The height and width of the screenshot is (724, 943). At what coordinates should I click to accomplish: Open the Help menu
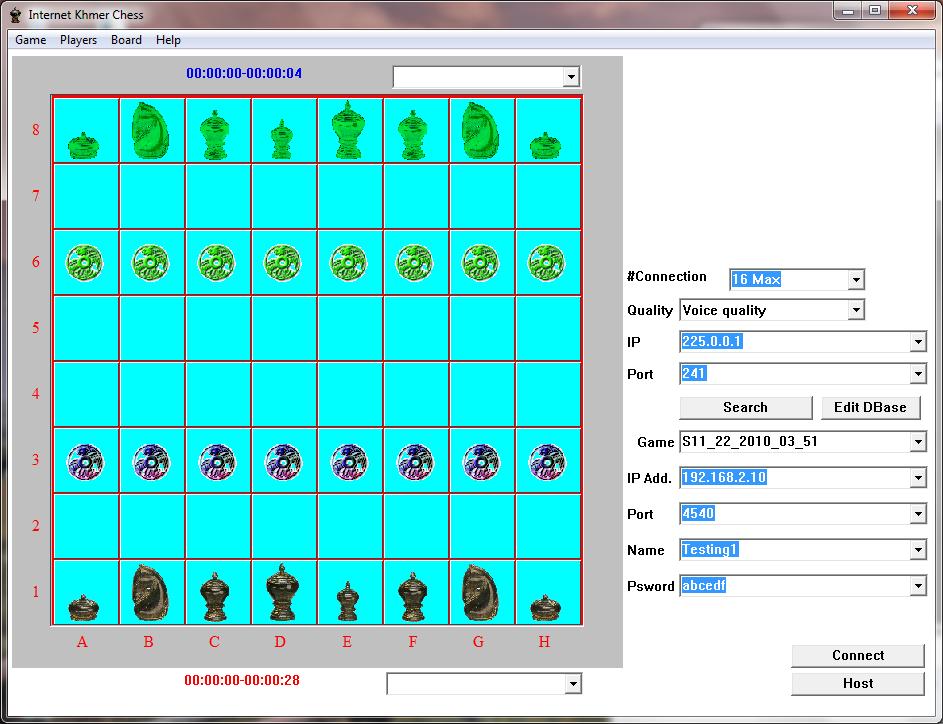click(x=168, y=40)
